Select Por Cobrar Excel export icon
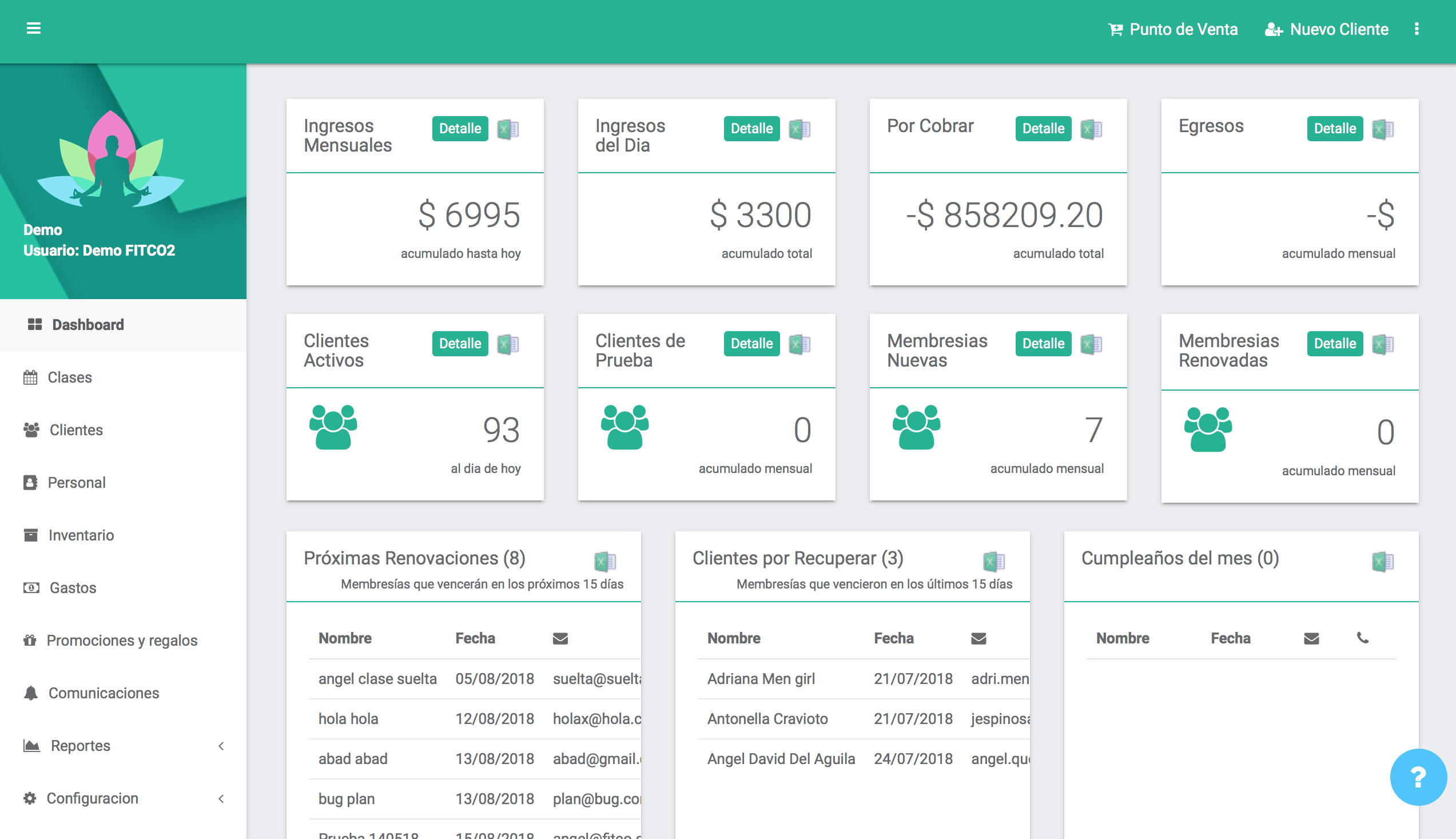Screen dimensions: 1456x839 click(1091, 129)
